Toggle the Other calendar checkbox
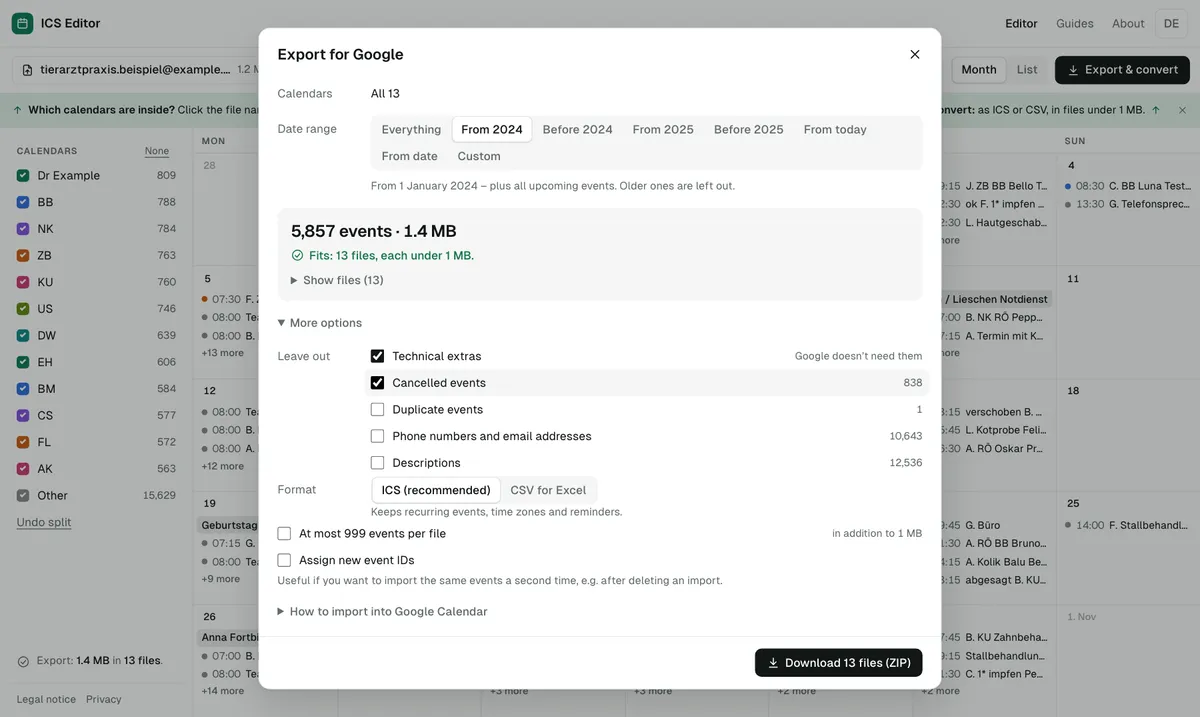 pos(23,495)
